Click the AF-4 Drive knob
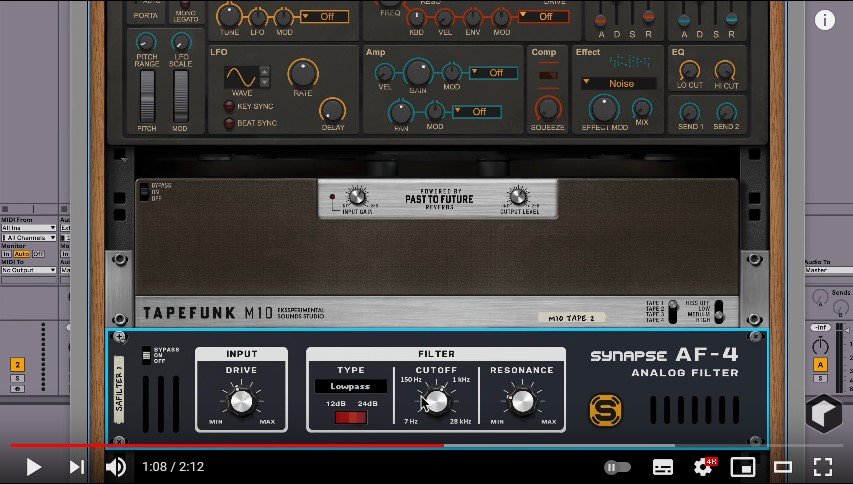This screenshot has height=484, width=853. click(242, 401)
